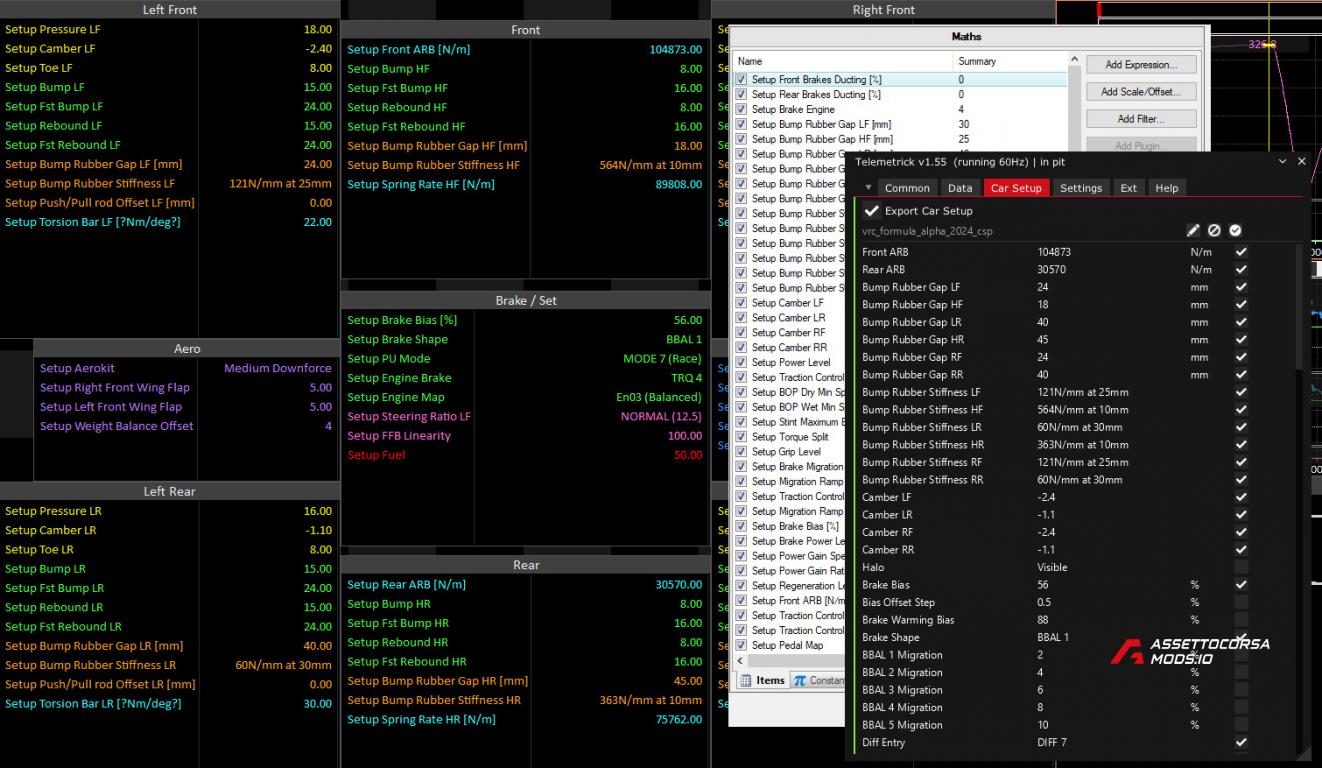Open the Help tab in Telemetrick
The height and width of the screenshot is (768, 1322).
(x=1166, y=188)
